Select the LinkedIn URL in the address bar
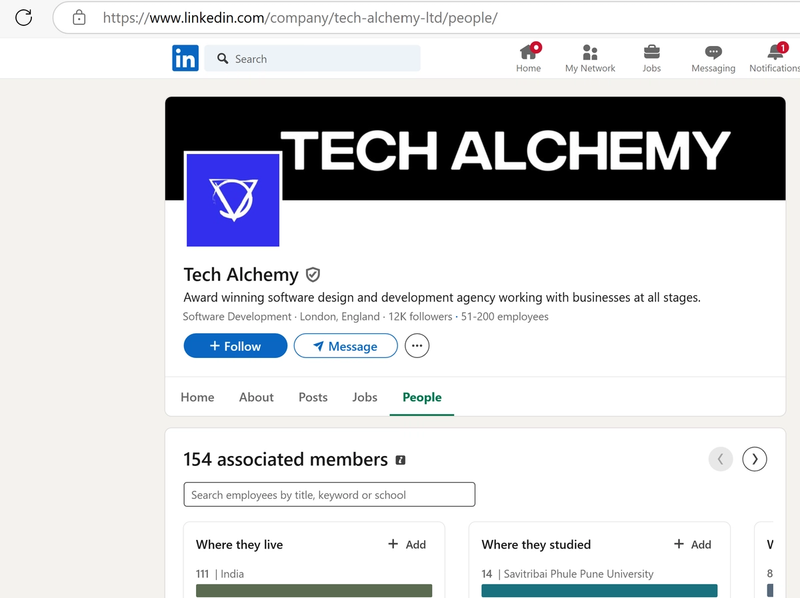 tap(300, 18)
